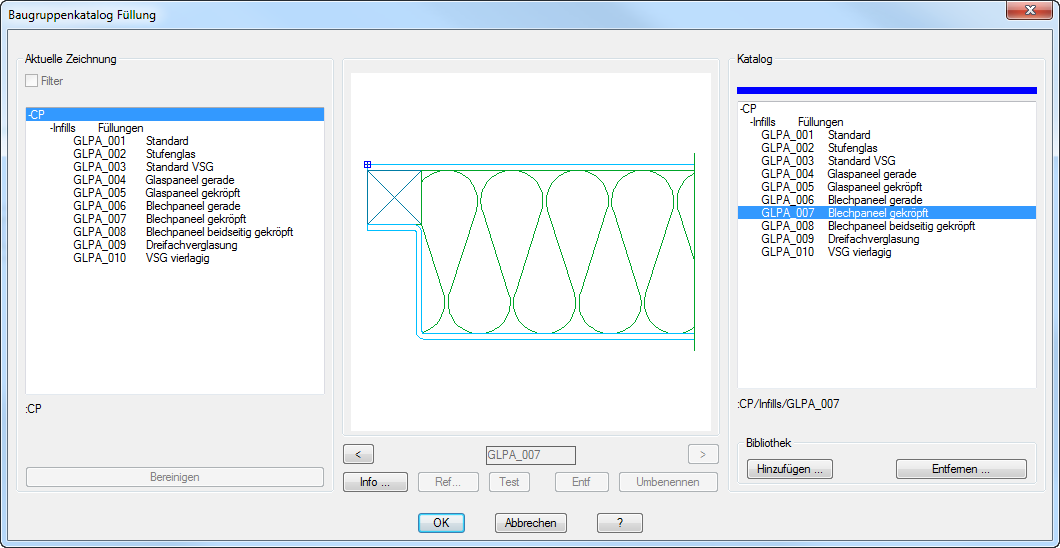Click the Hinzufügen ... library button
The width and height of the screenshot is (1060, 548).
(789, 469)
